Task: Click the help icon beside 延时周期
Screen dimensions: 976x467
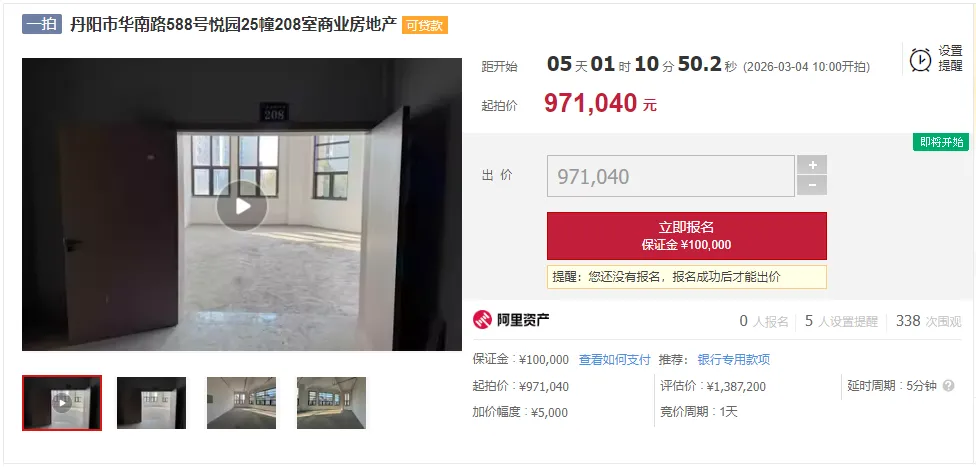Action: 948,386
